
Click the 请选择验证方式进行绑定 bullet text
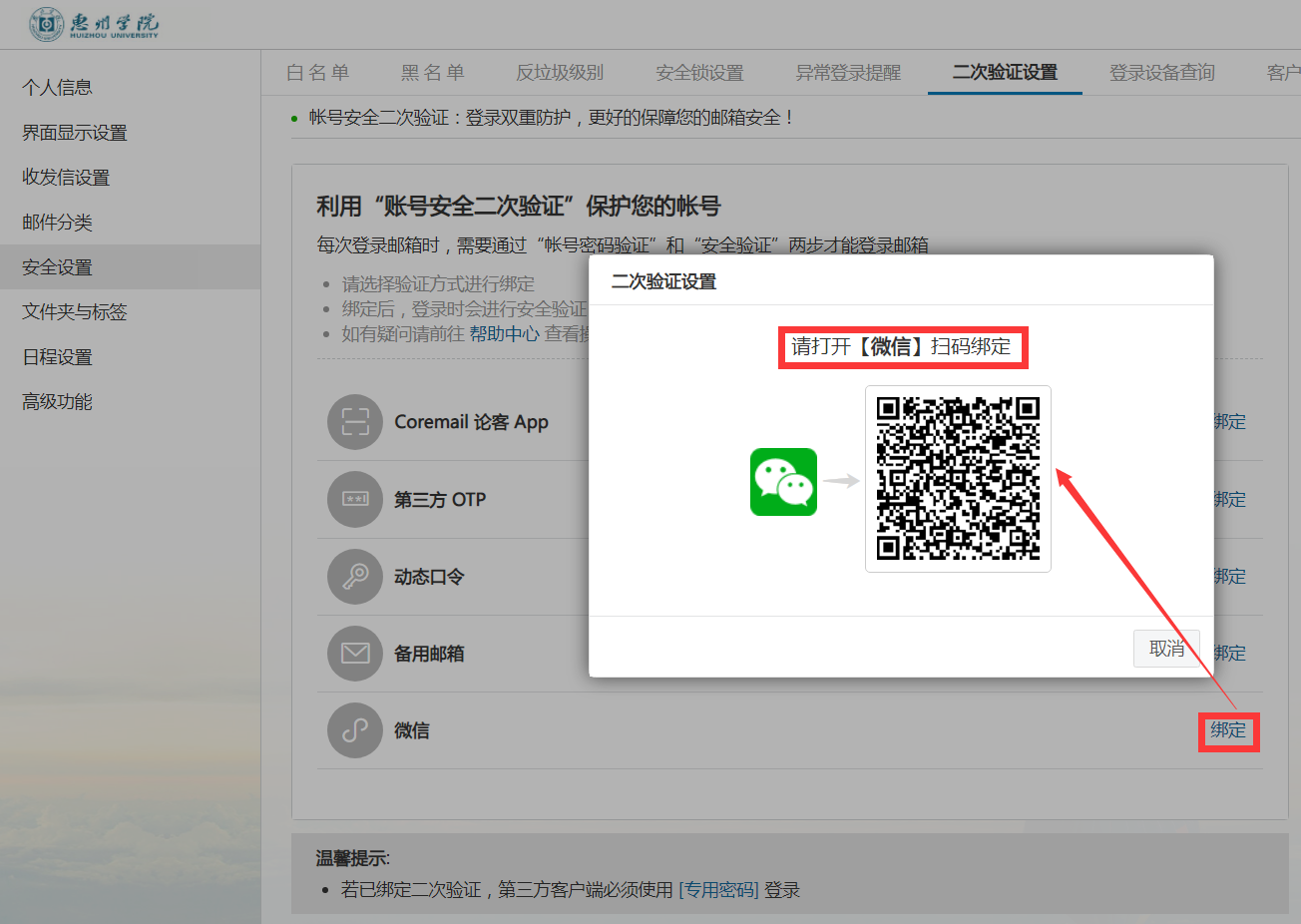(438, 284)
